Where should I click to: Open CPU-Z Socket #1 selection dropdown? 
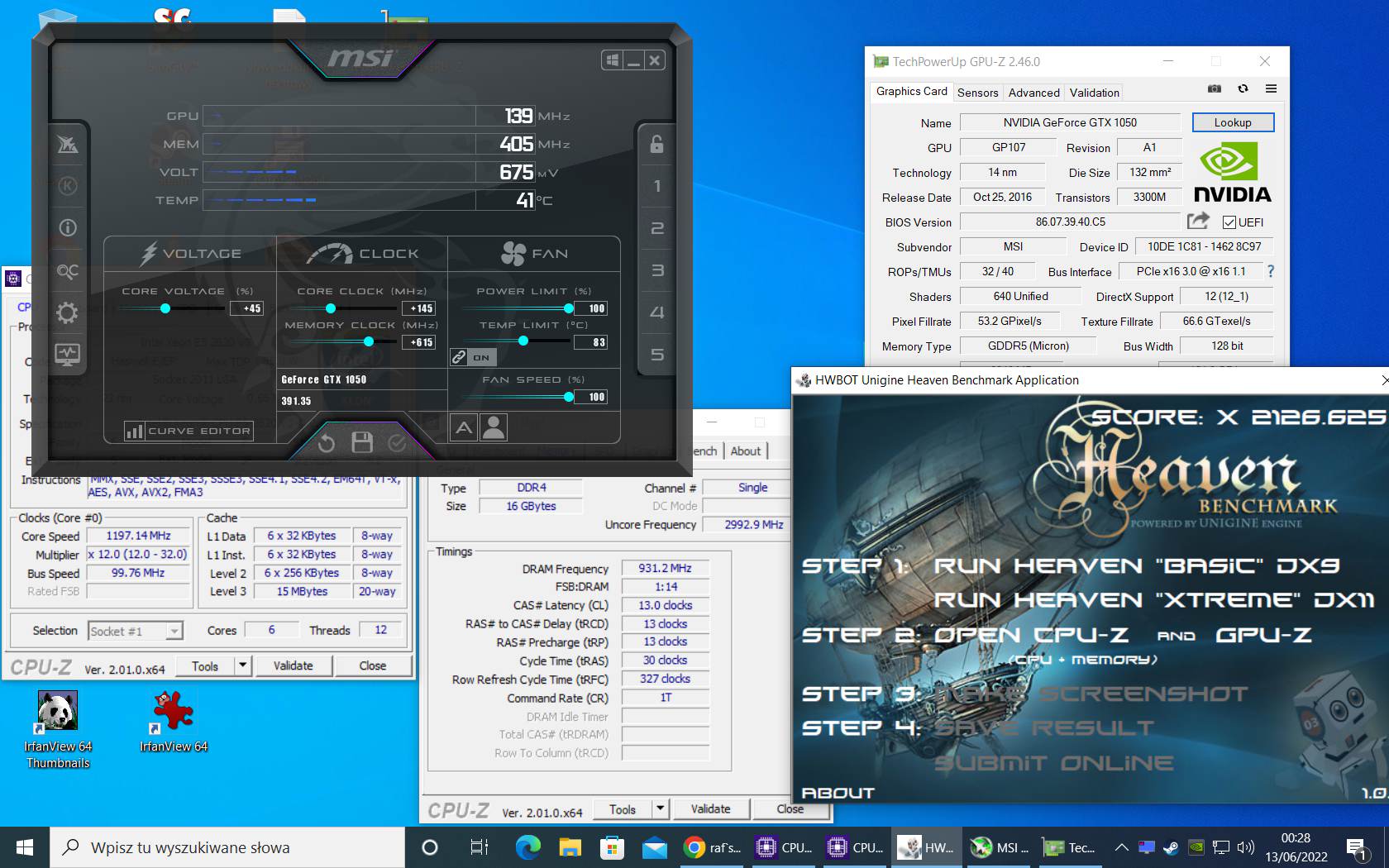pyautogui.click(x=135, y=631)
